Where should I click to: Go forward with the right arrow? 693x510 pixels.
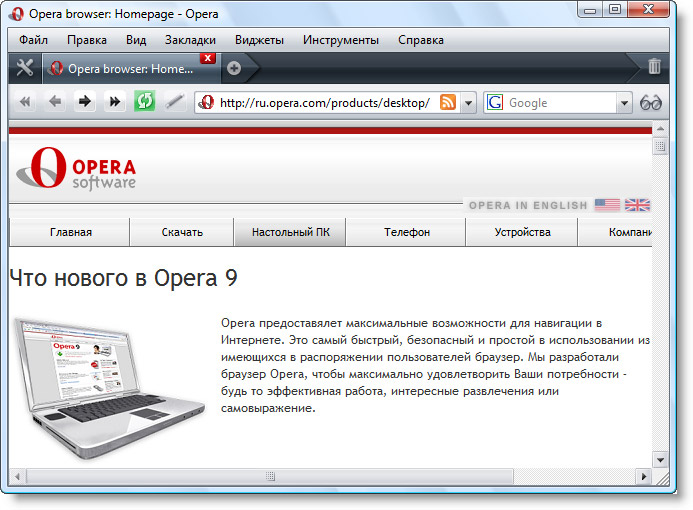(x=85, y=102)
